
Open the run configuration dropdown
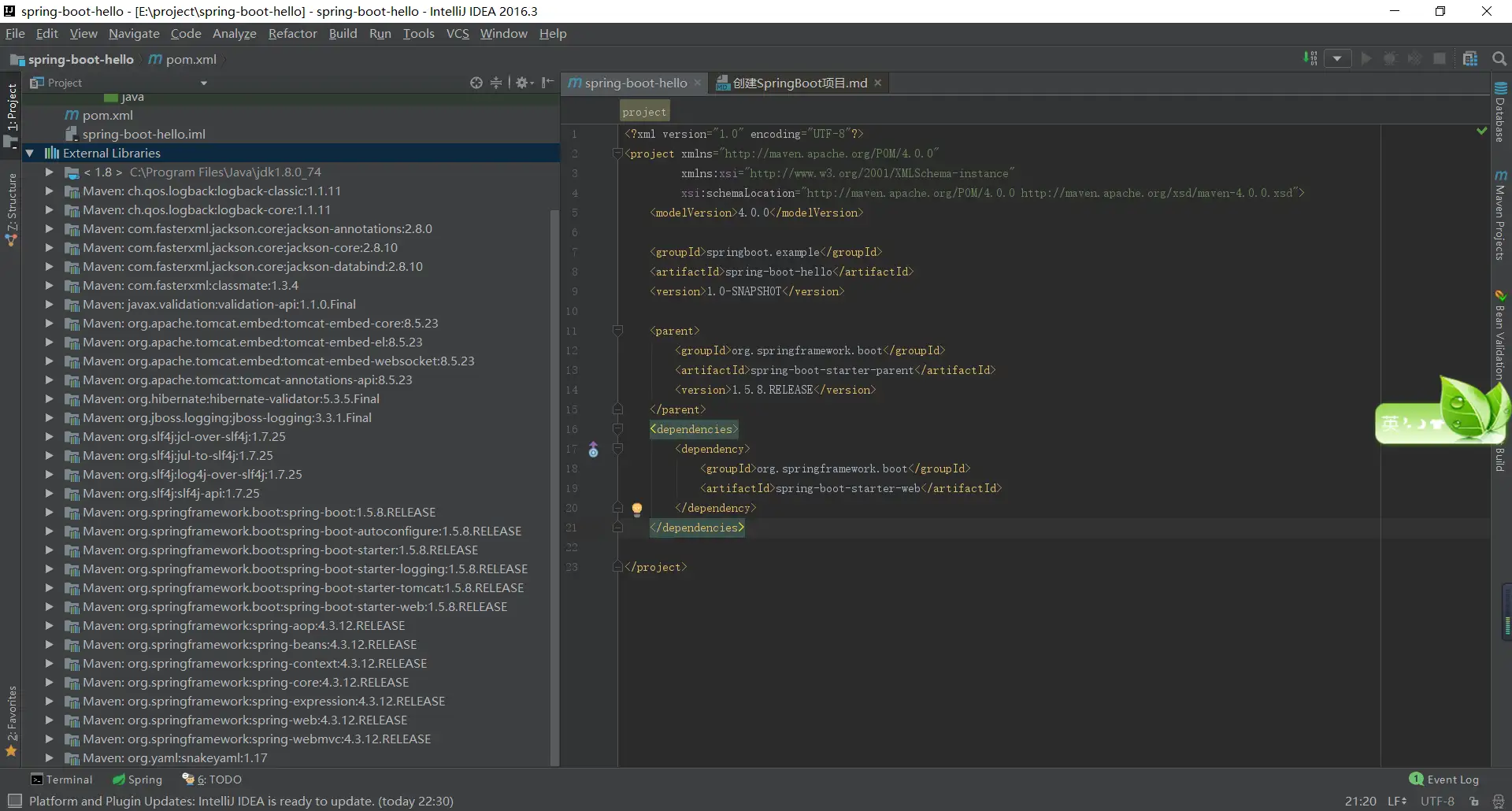tap(1337, 59)
